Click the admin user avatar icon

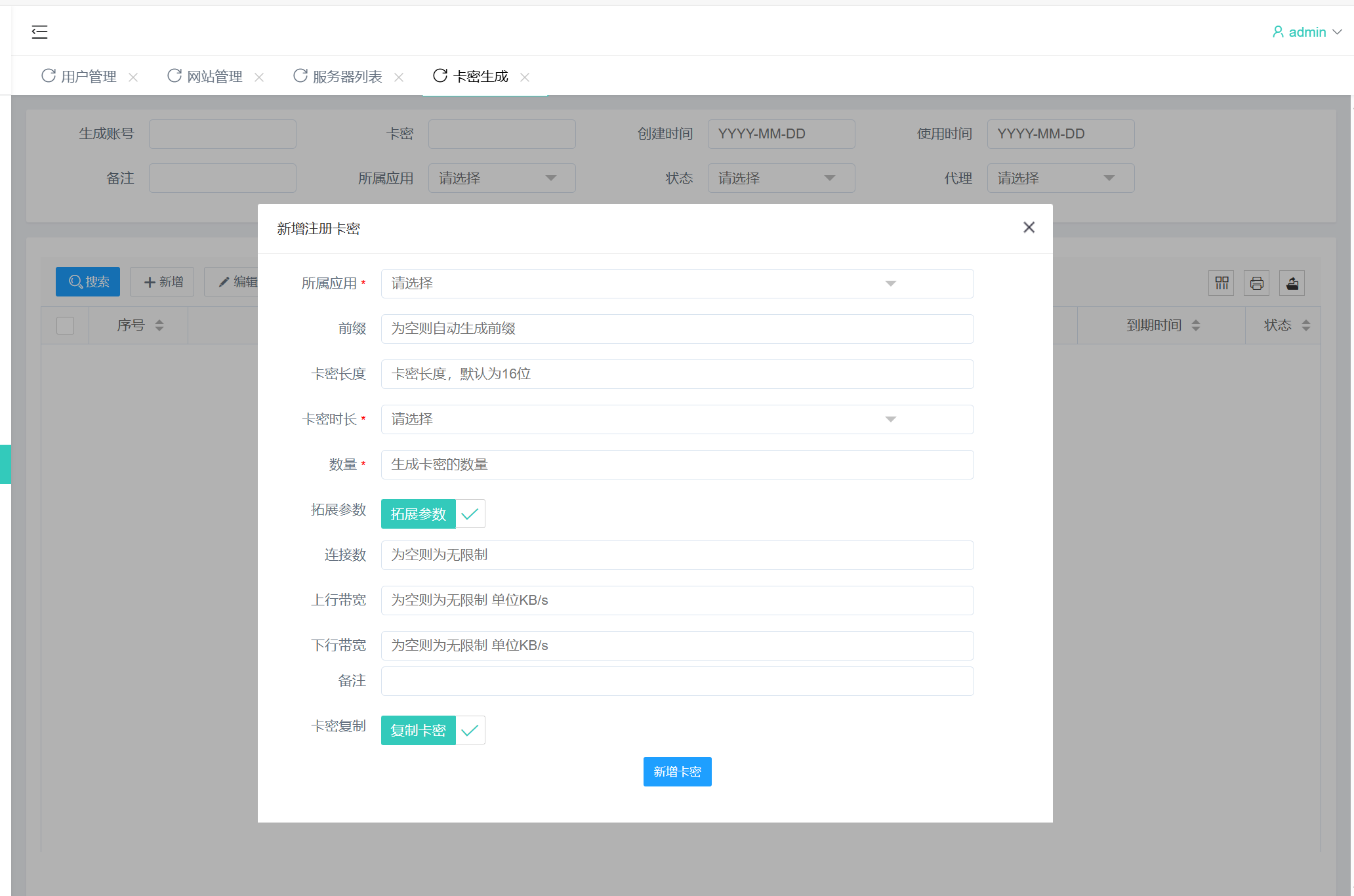1278,31
